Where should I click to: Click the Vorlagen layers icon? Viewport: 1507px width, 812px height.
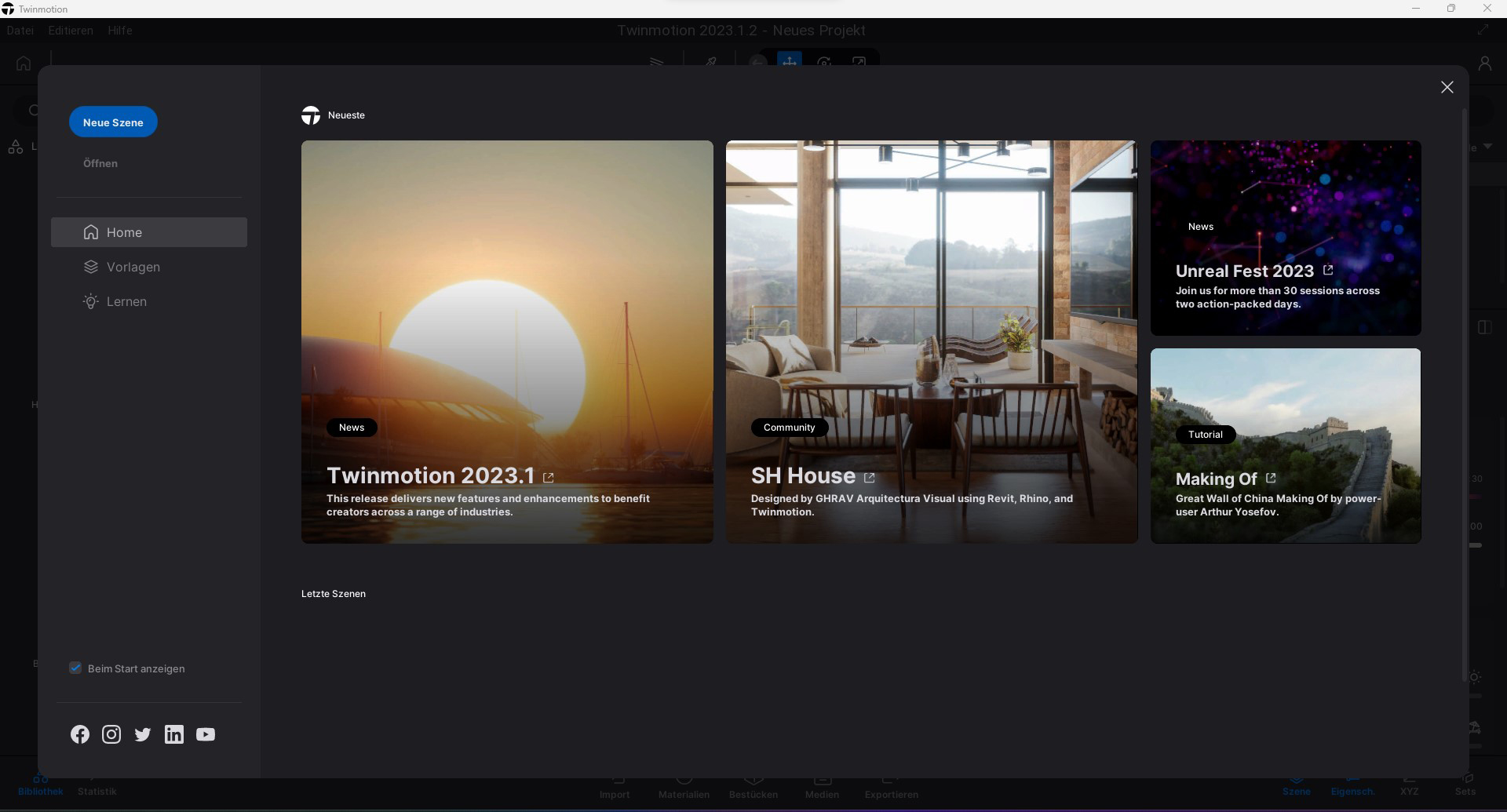91,267
